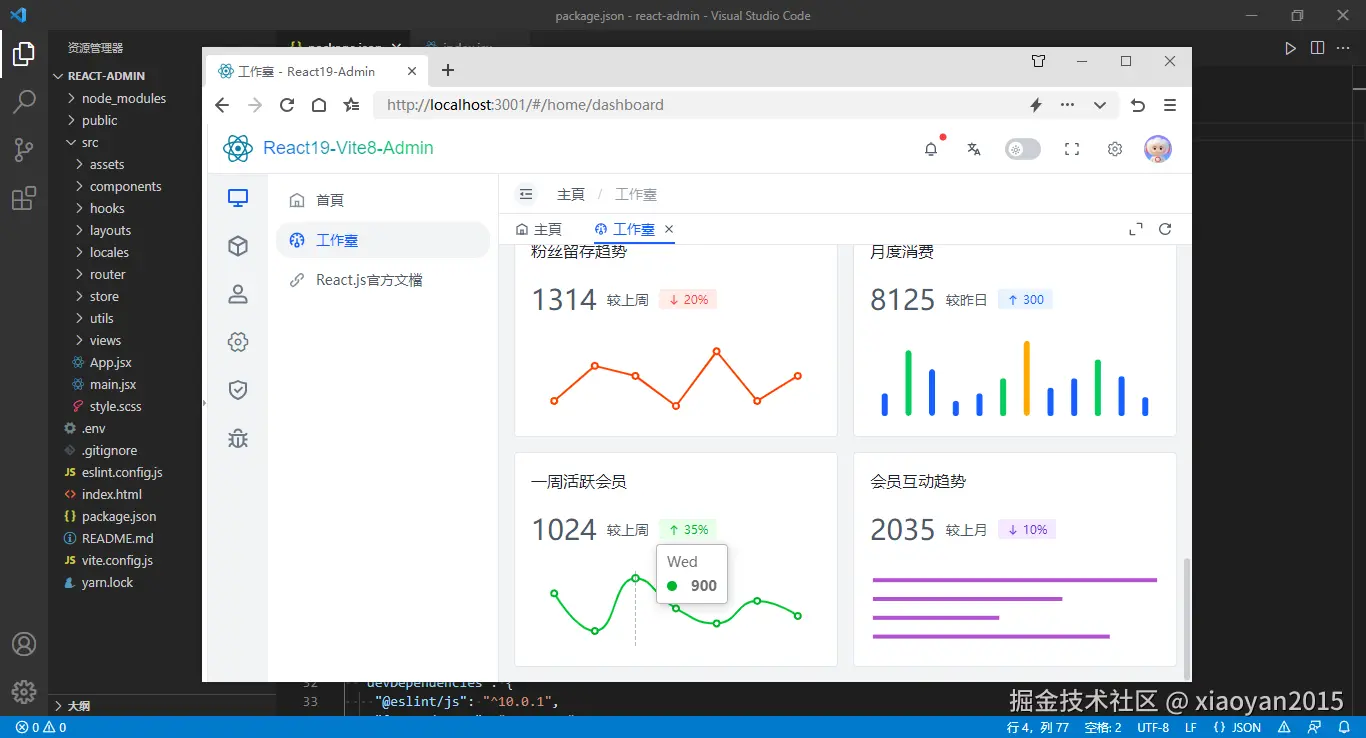This screenshot has width=1366, height=738.
Task: Click the browser back arrow
Action: point(222,105)
